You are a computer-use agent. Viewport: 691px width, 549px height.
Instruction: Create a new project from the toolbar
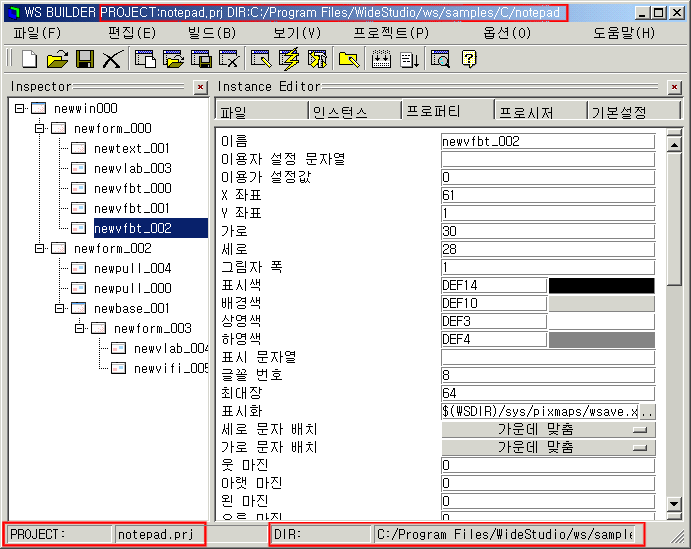point(29,59)
